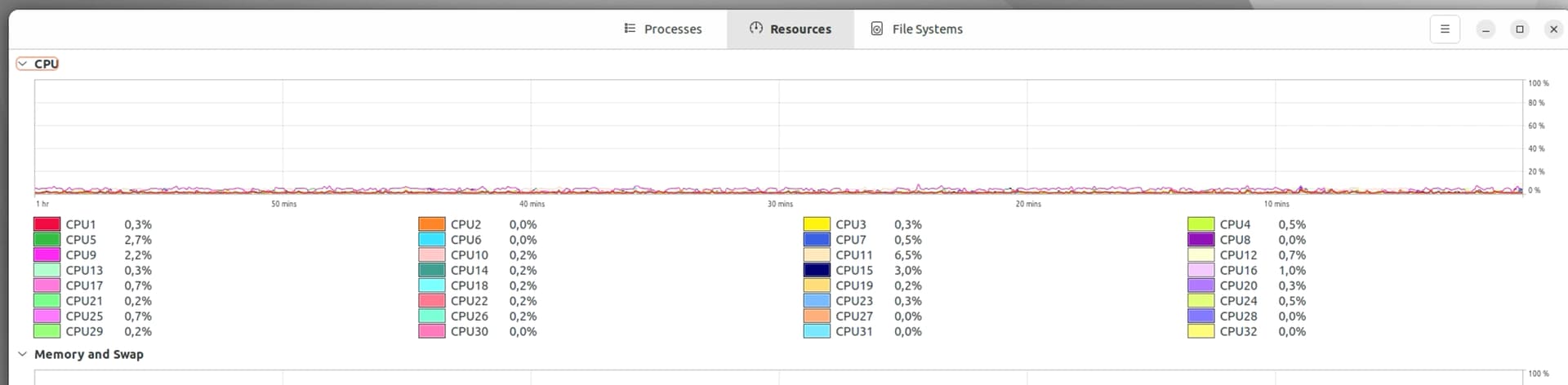Open the hamburger main menu button
The width and height of the screenshot is (1568, 385).
1445,29
